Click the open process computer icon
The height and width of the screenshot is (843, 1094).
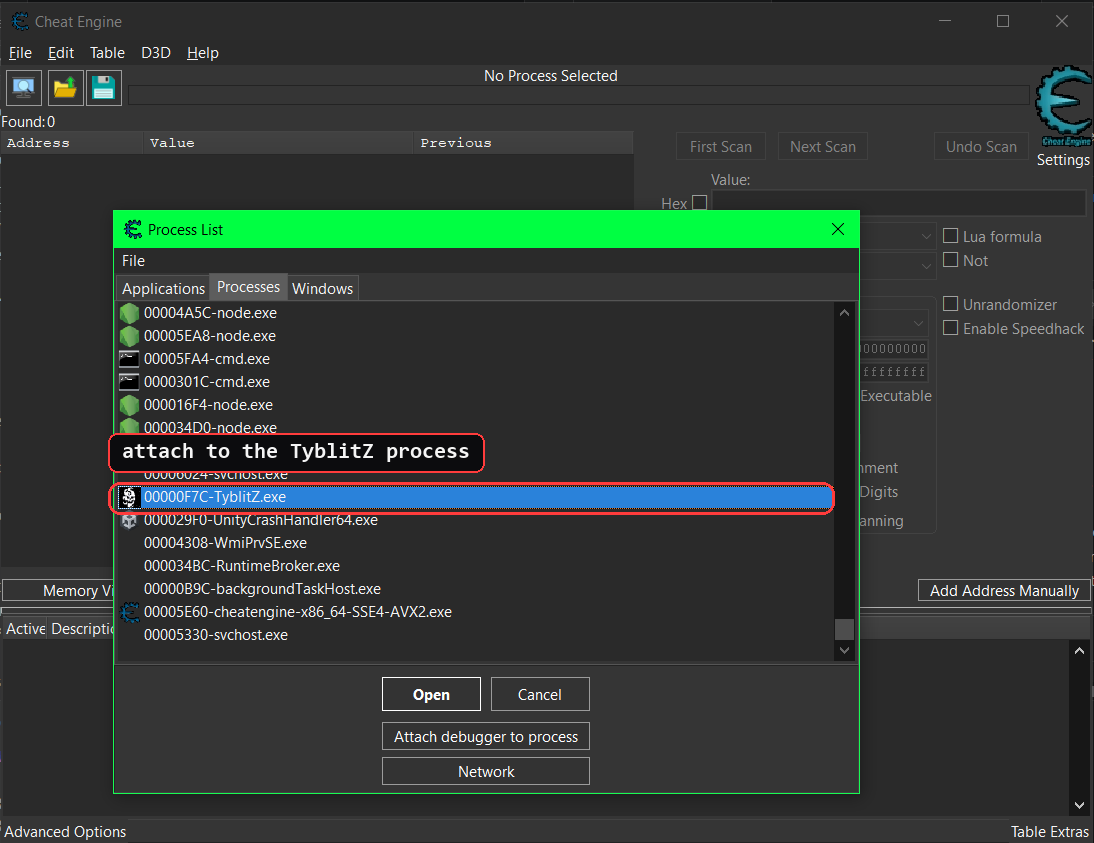pyautogui.click(x=24, y=88)
